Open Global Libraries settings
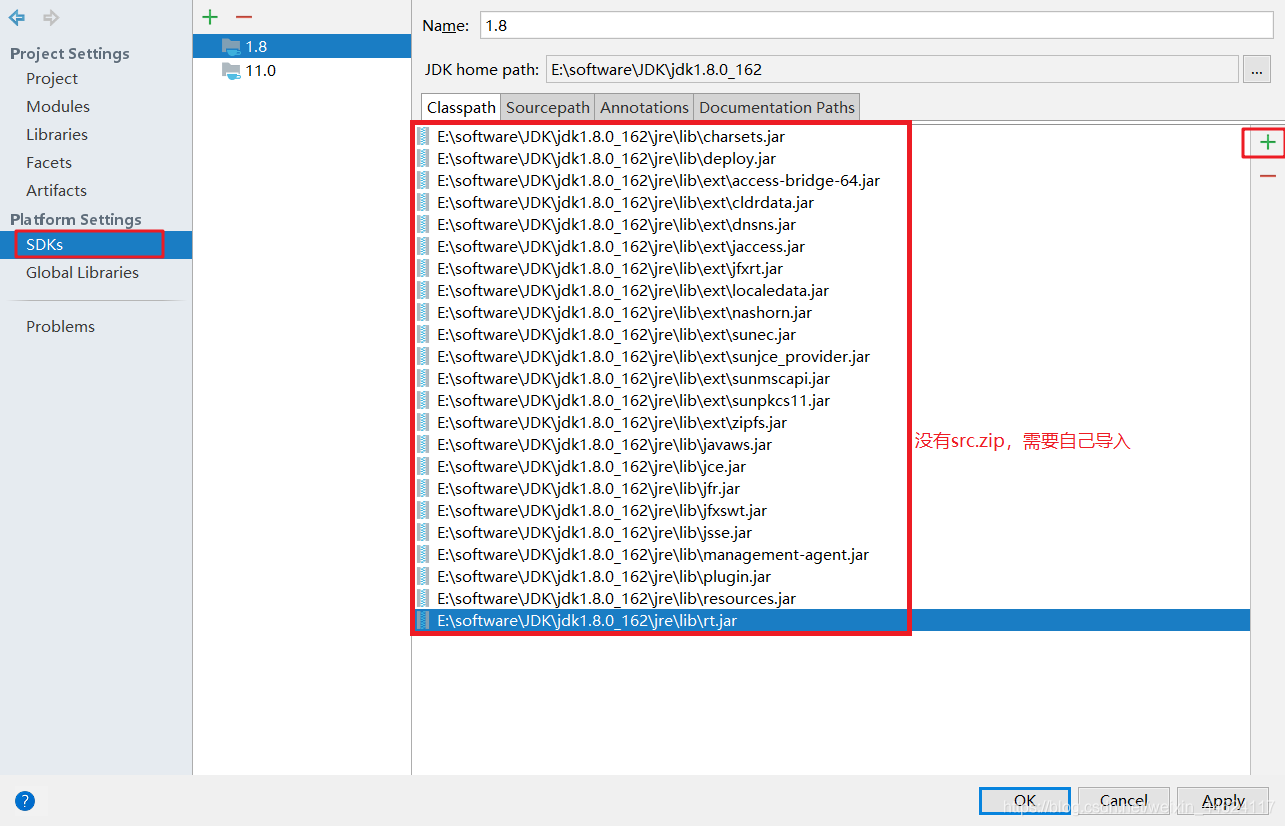This screenshot has height=826, width=1285. pos(82,272)
